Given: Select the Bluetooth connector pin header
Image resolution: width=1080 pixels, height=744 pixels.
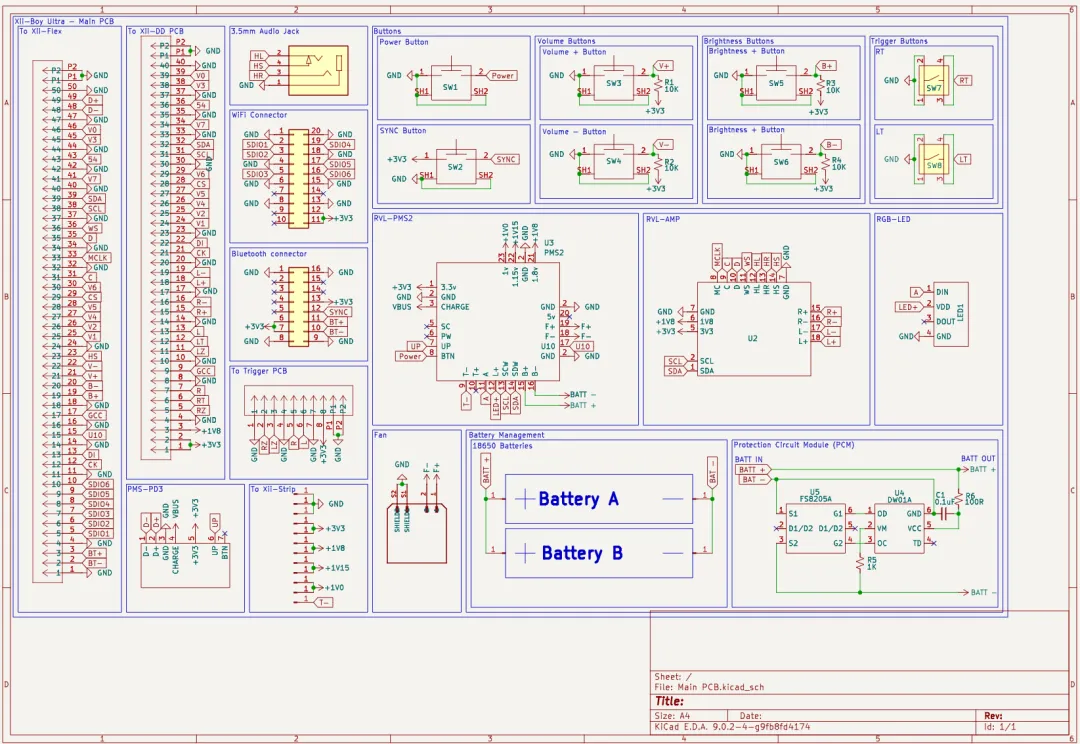Looking at the screenshot, I should click(298, 307).
